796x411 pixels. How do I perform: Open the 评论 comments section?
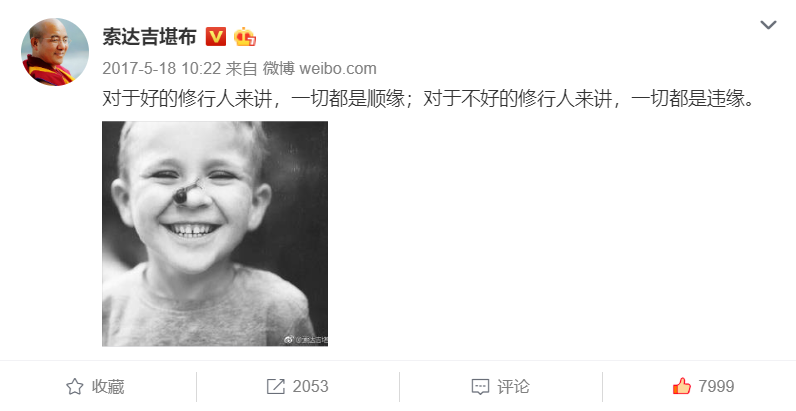(x=513, y=387)
